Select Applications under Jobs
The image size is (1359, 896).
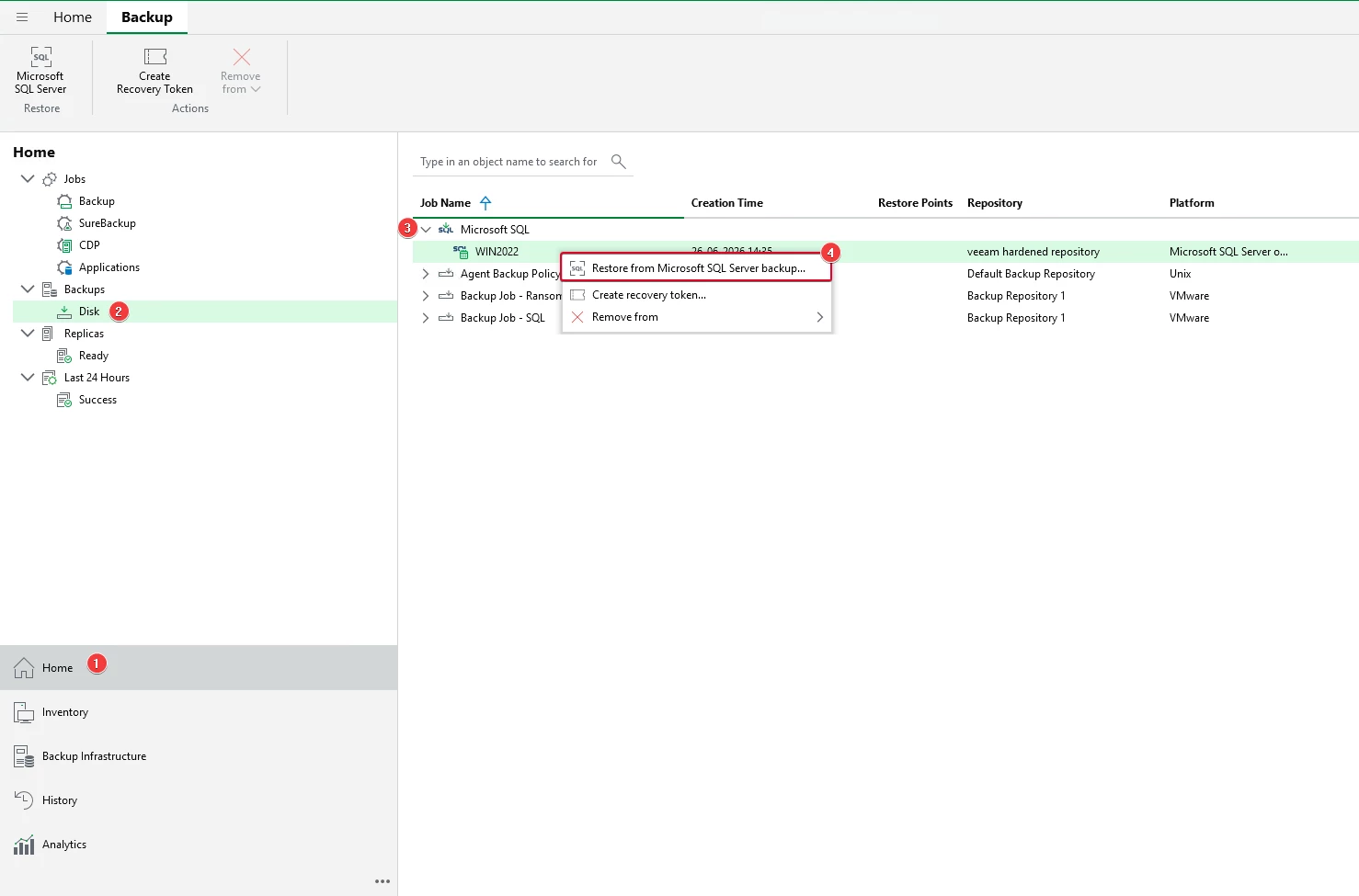(109, 267)
